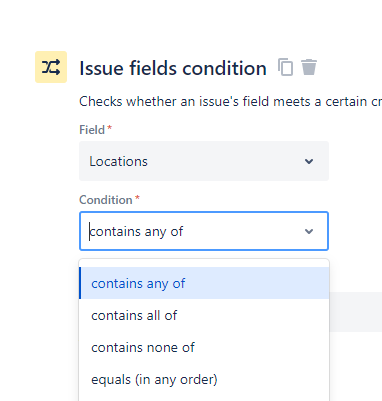Viewport: 382px width, 401px height.
Task: Select the "contains any of" option
Action: (204, 283)
